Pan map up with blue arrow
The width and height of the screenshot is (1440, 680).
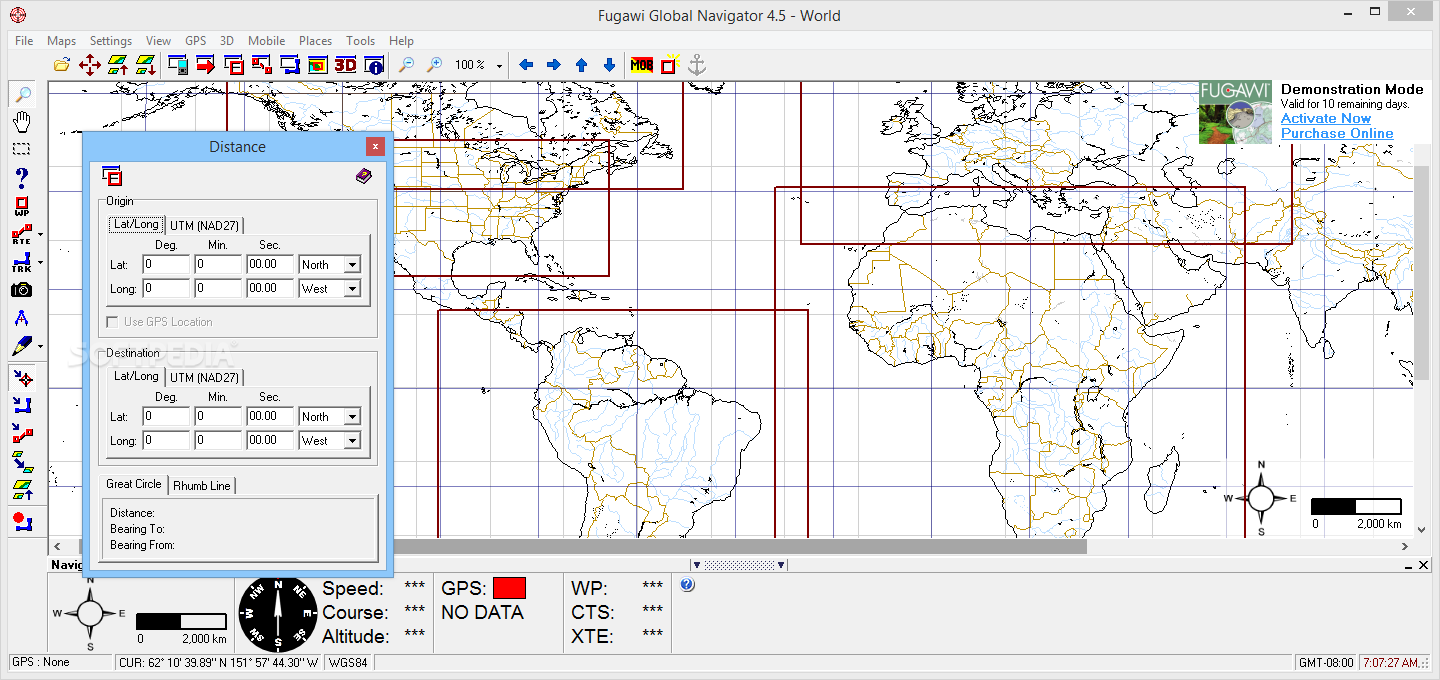pos(581,65)
